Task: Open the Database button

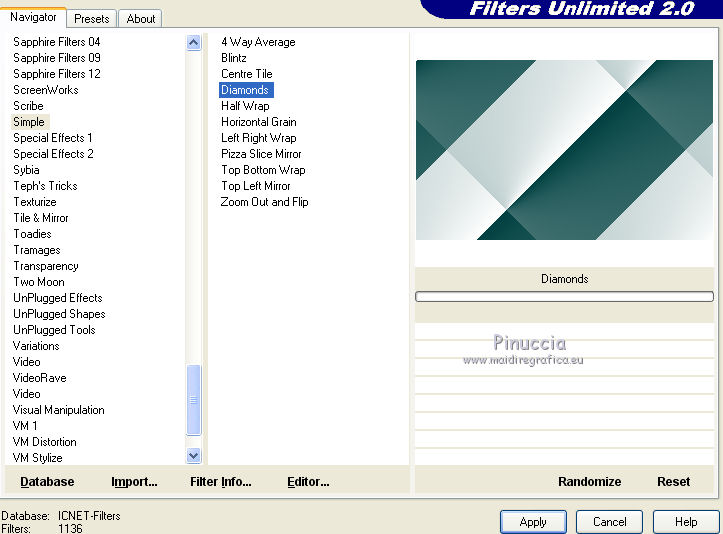Action: 47,482
